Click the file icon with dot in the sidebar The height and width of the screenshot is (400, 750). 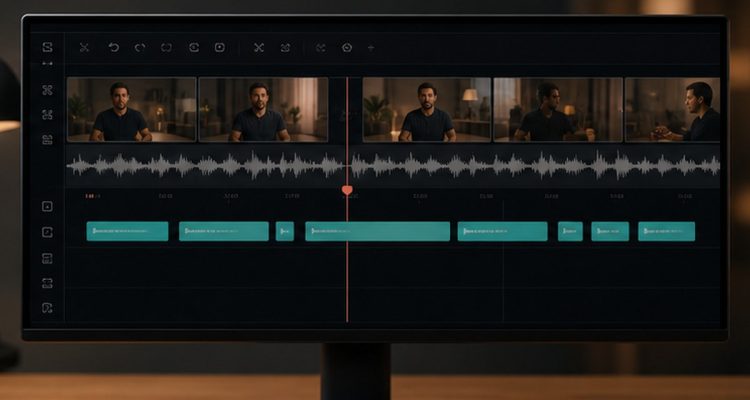coord(47,308)
